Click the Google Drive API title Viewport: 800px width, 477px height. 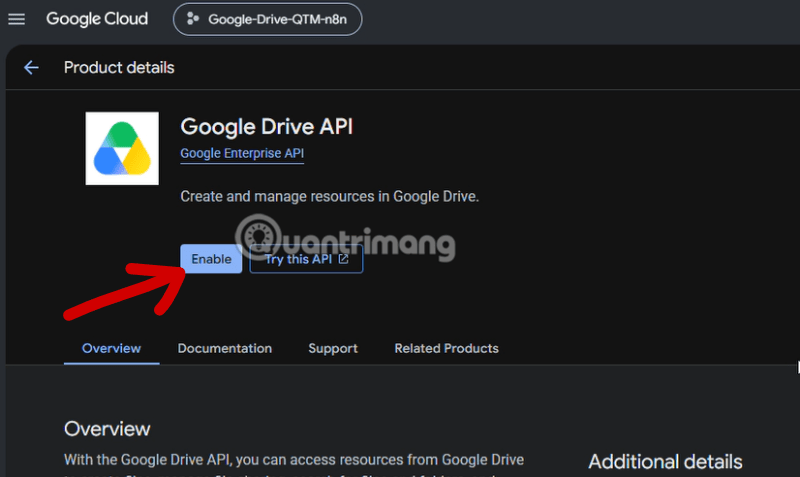coord(266,127)
